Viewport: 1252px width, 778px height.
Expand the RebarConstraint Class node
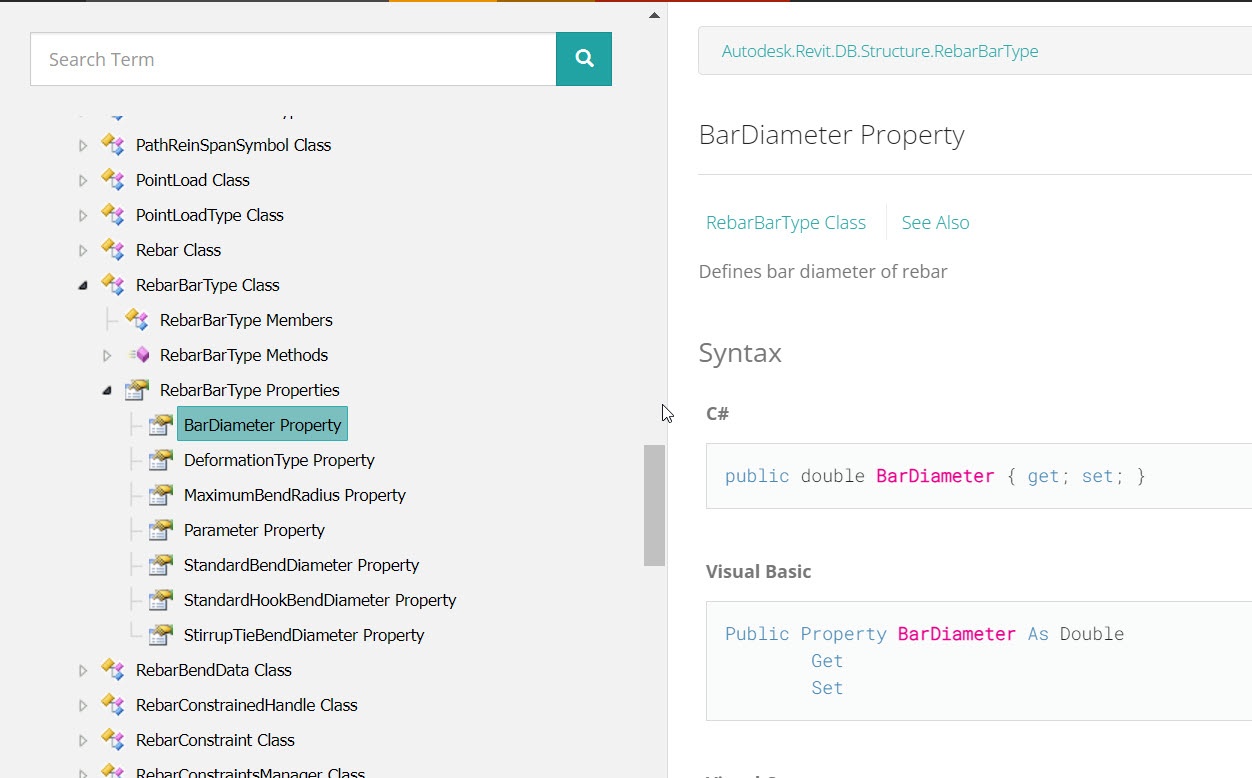(83, 741)
